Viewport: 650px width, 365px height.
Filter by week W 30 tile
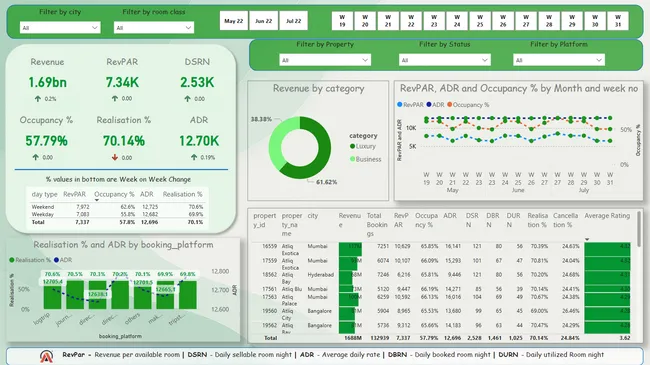(x=595, y=21)
